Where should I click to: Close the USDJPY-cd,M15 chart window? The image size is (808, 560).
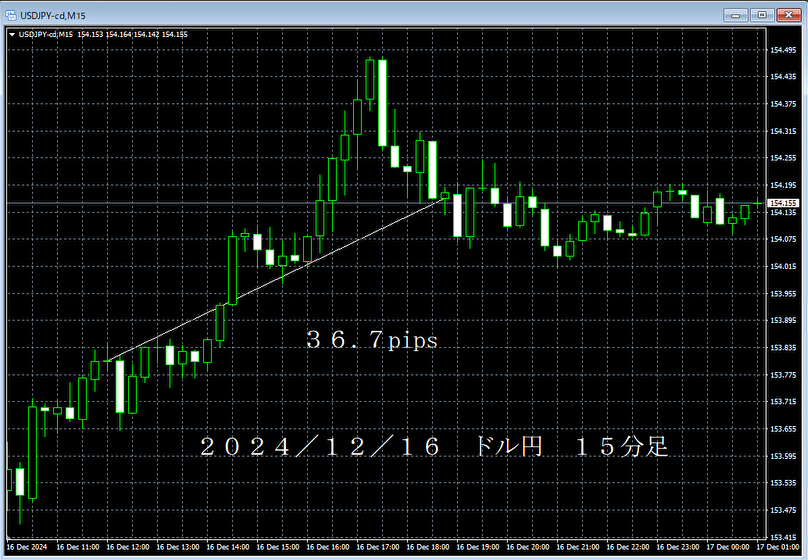788,15
